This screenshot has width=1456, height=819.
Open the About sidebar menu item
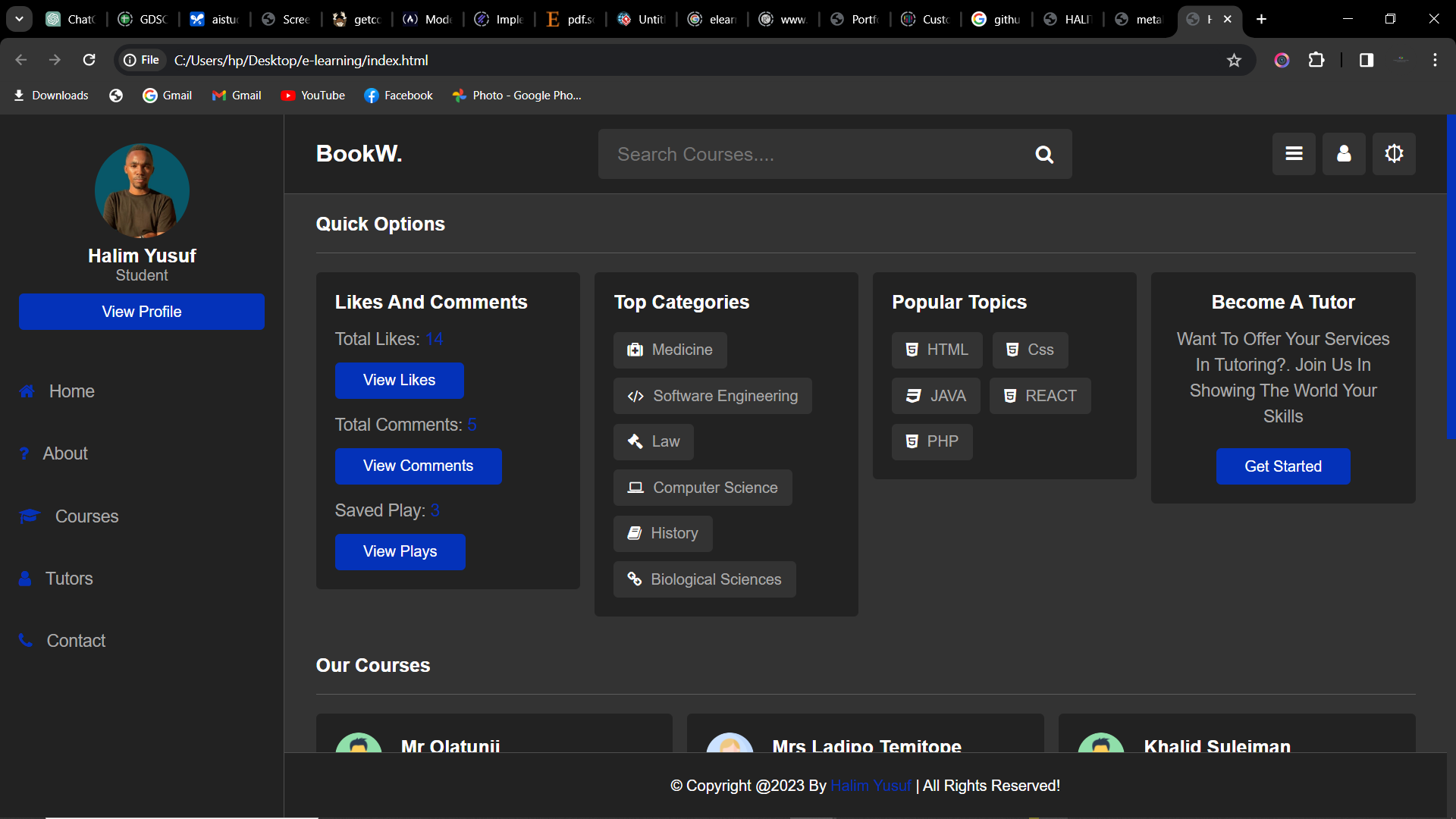[64, 453]
